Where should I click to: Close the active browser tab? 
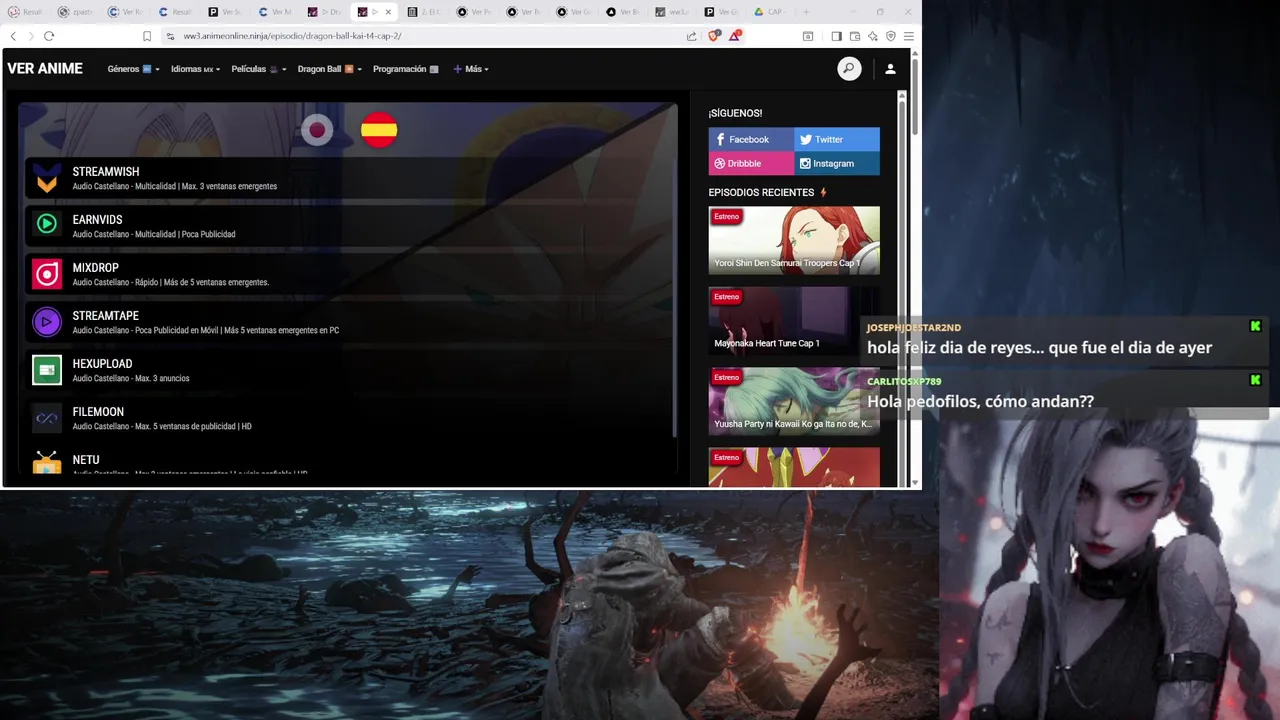[x=388, y=12]
